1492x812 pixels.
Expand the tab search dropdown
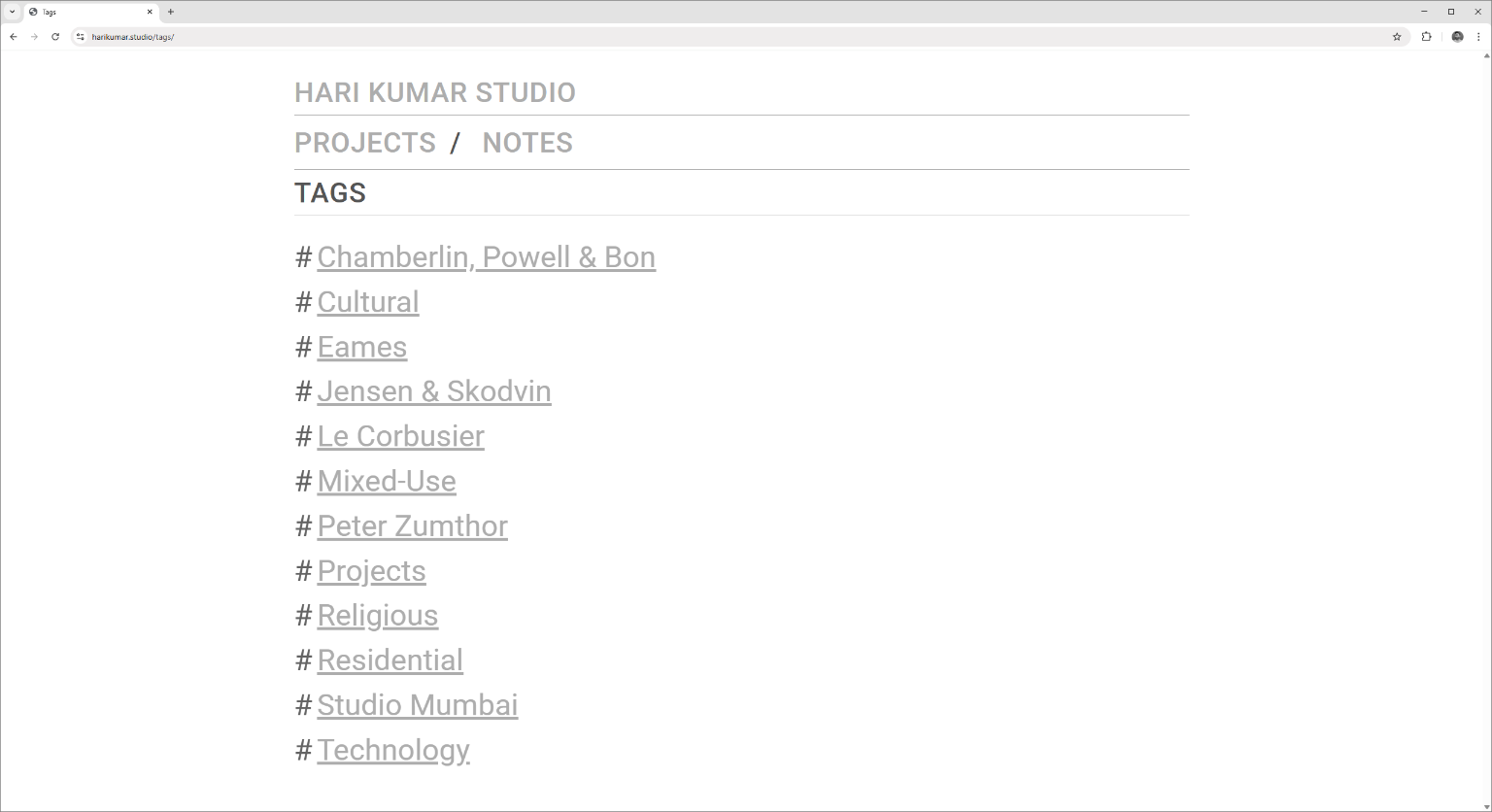tap(12, 12)
